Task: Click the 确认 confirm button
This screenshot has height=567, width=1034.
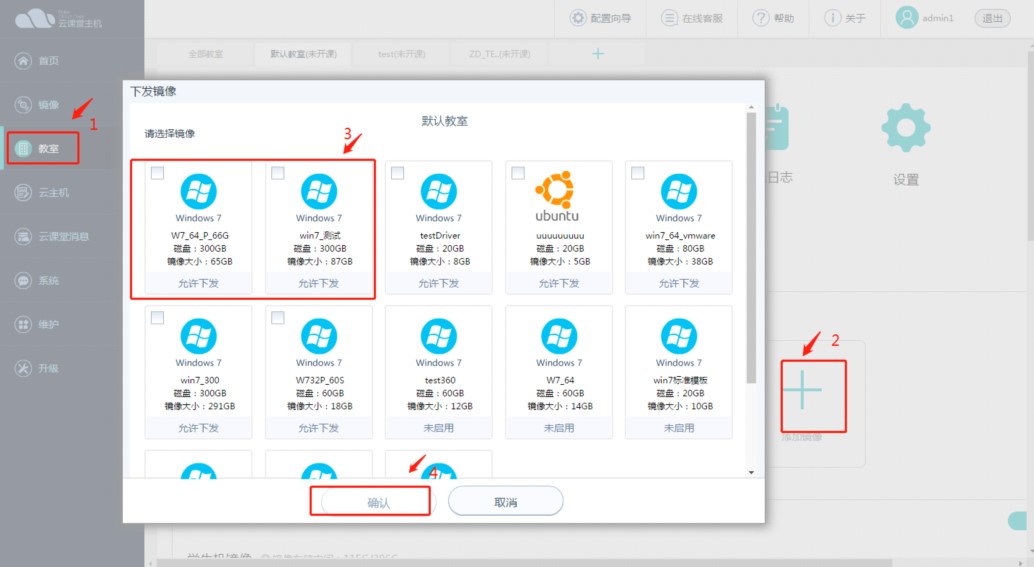Action: 379,502
